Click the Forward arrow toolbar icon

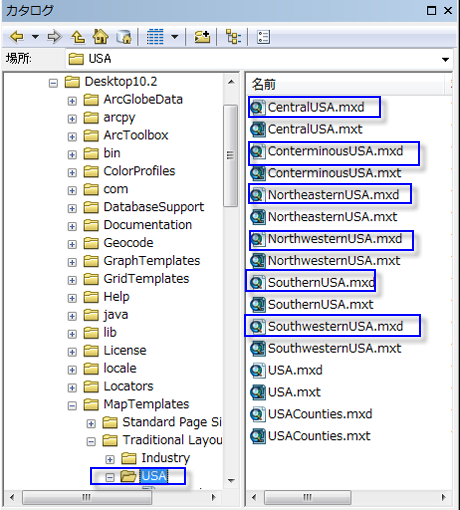54,37
